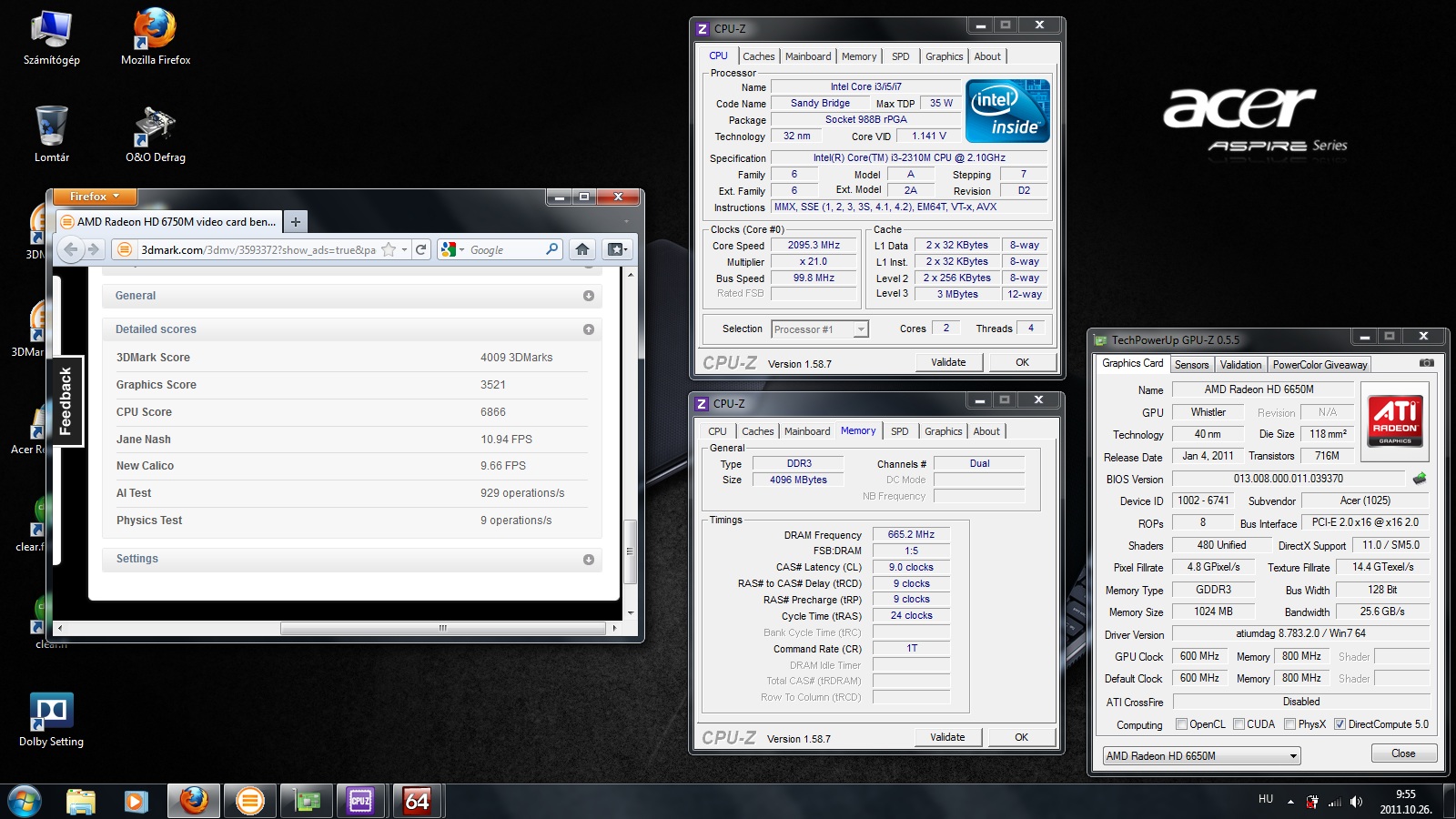Open the Sensors tab in GPU-Z
Image resolution: width=1456 pixels, height=819 pixels.
click(1191, 365)
